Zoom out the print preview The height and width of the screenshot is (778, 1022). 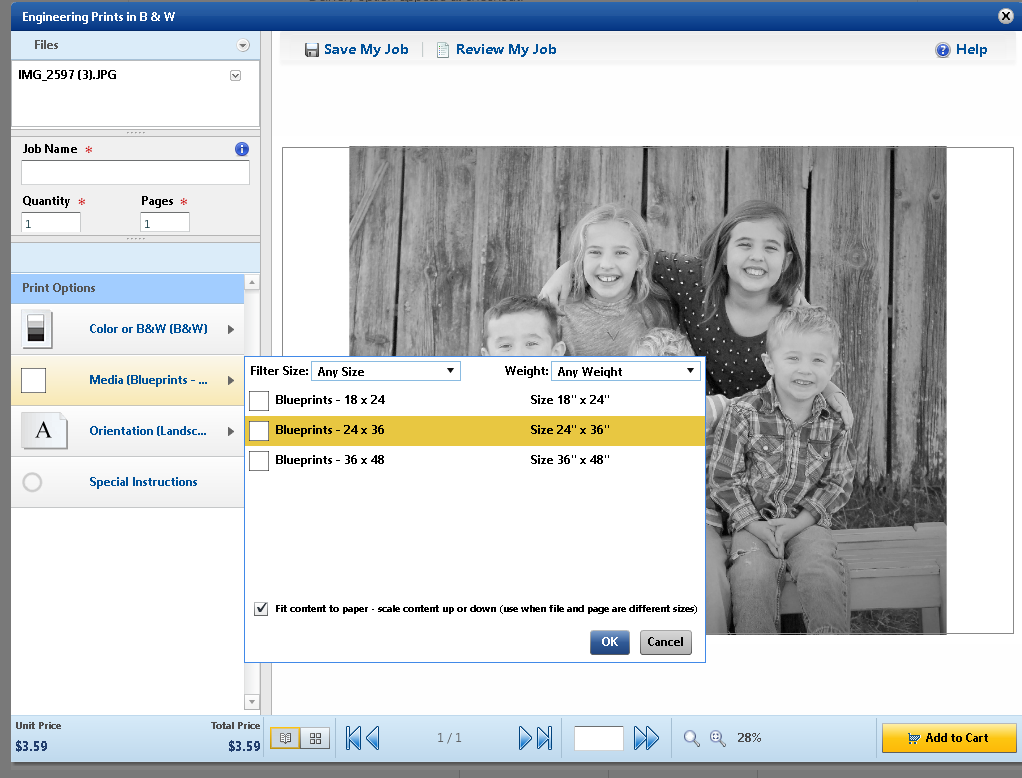click(x=691, y=738)
